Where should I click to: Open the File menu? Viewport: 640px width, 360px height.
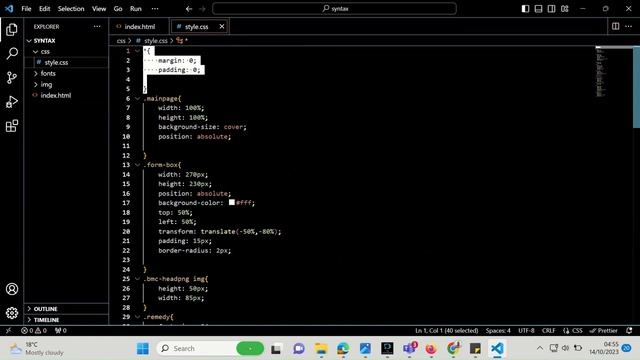(x=27, y=9)
